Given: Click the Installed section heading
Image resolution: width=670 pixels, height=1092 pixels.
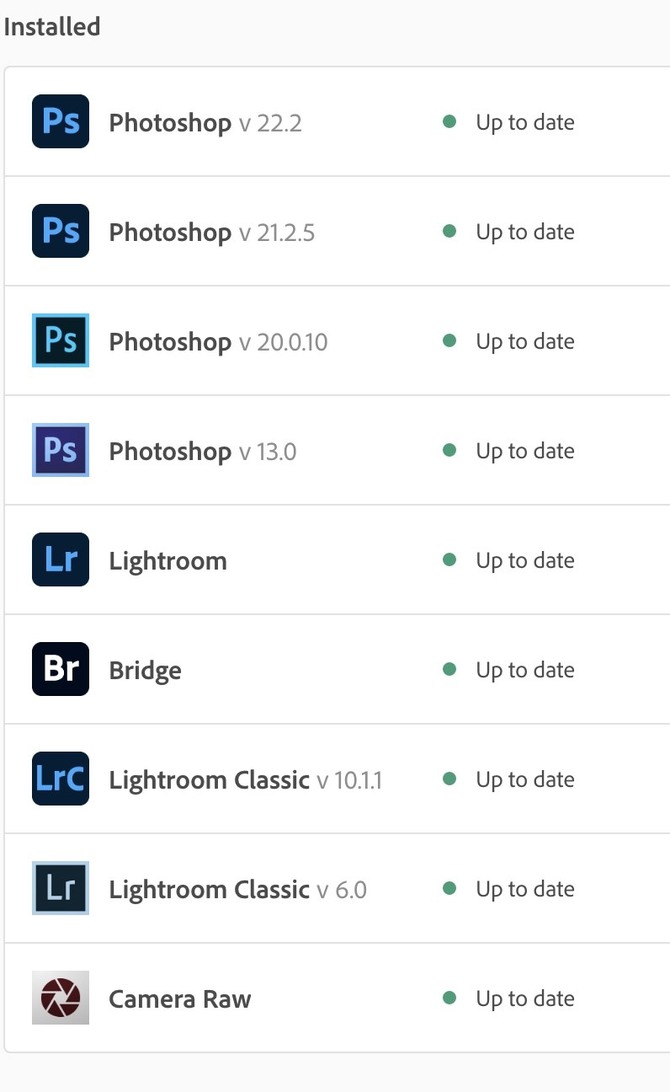Looking at the screenshot, I should click(52, 27).
